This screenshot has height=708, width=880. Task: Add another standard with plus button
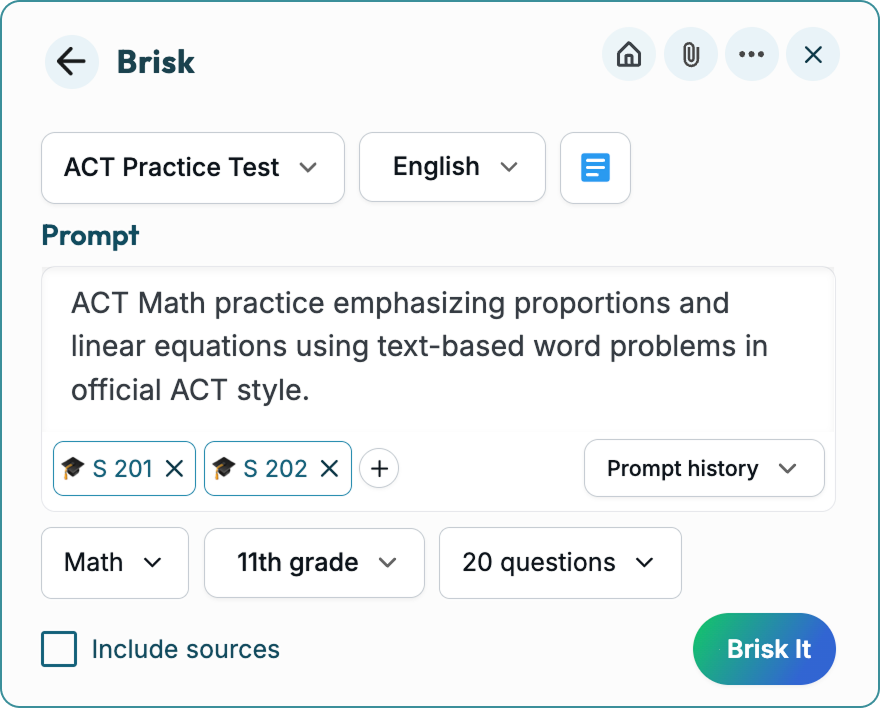click(x=379, y=468)
